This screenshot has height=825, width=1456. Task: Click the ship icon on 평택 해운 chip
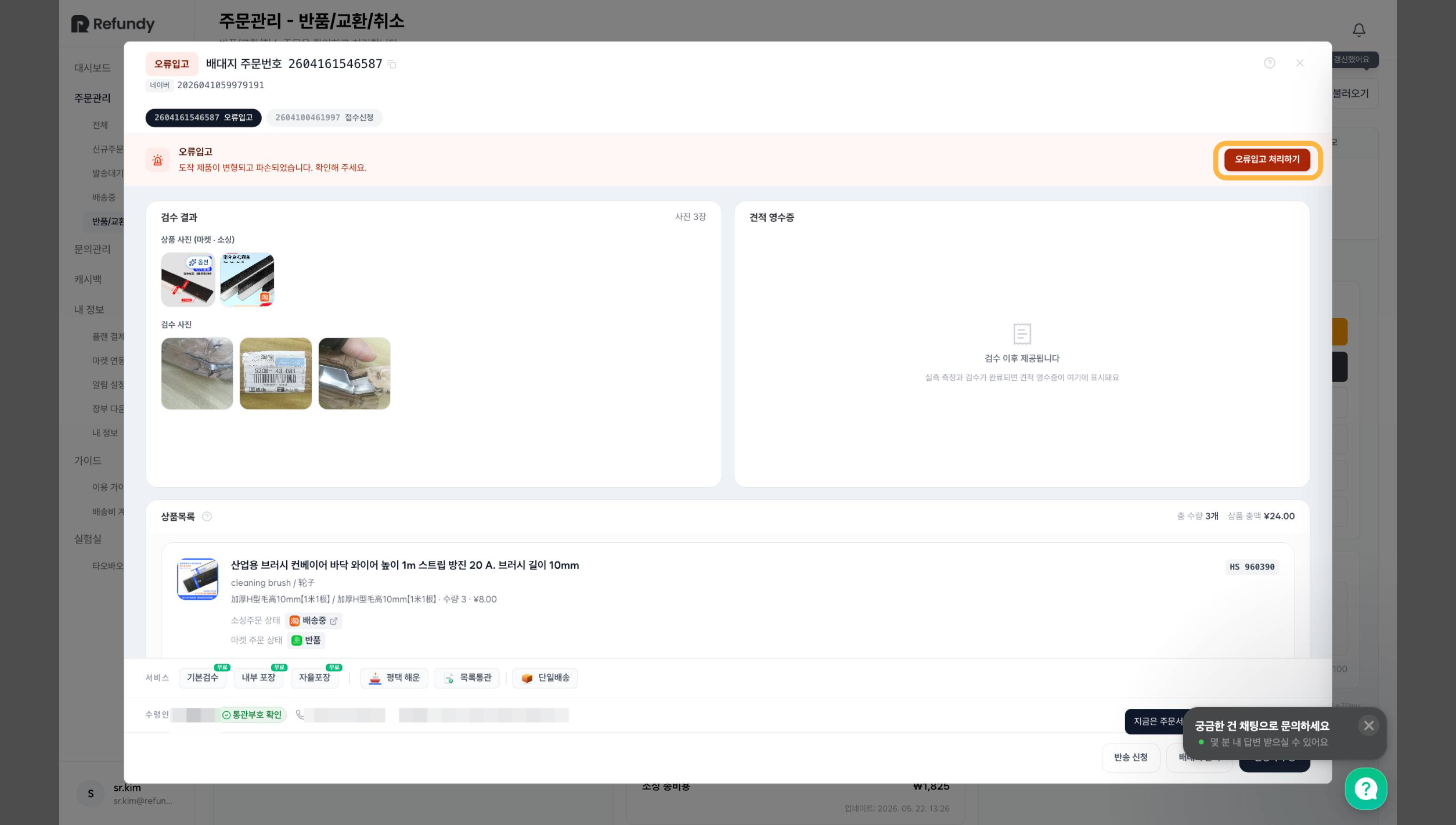(375, 678)
